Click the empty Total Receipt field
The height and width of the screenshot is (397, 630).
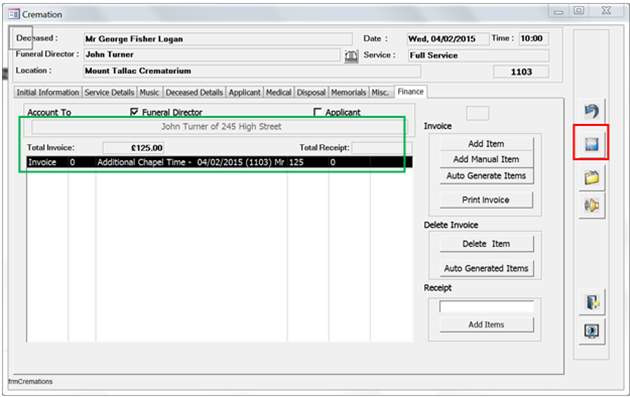click(x=382, y=148)
